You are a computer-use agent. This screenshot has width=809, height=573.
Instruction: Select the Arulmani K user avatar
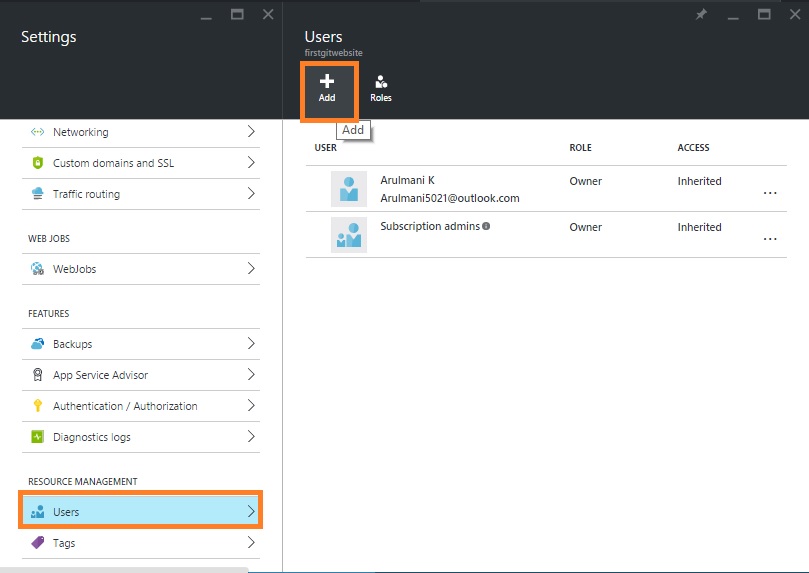349,189
